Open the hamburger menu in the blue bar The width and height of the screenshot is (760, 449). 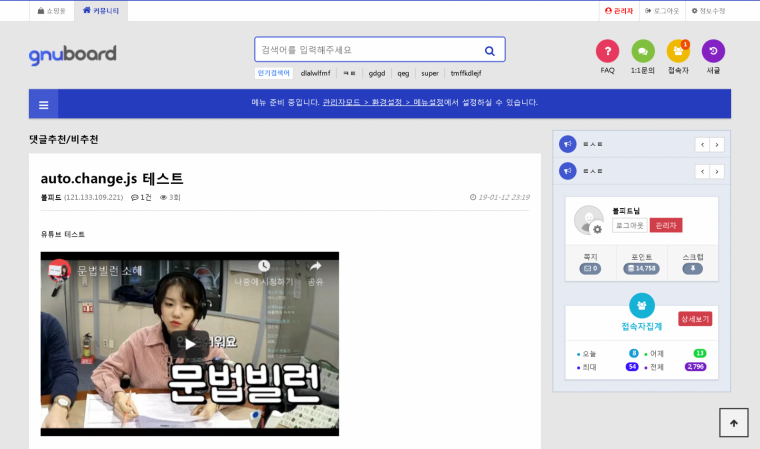(x=44, y=103)
